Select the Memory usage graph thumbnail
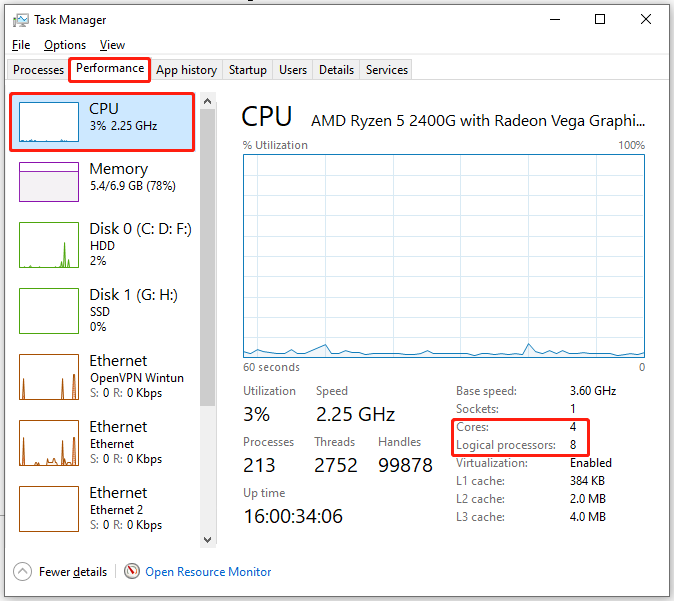The image size is (674, 601). [49, 182]
